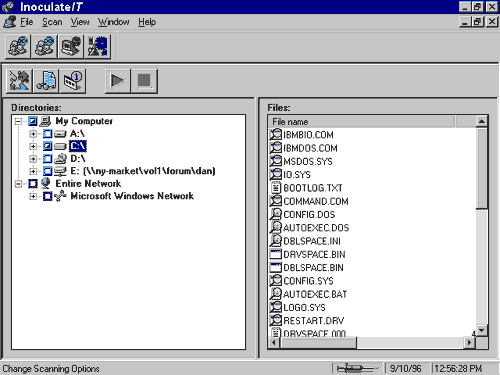Open the File menu

26,22
